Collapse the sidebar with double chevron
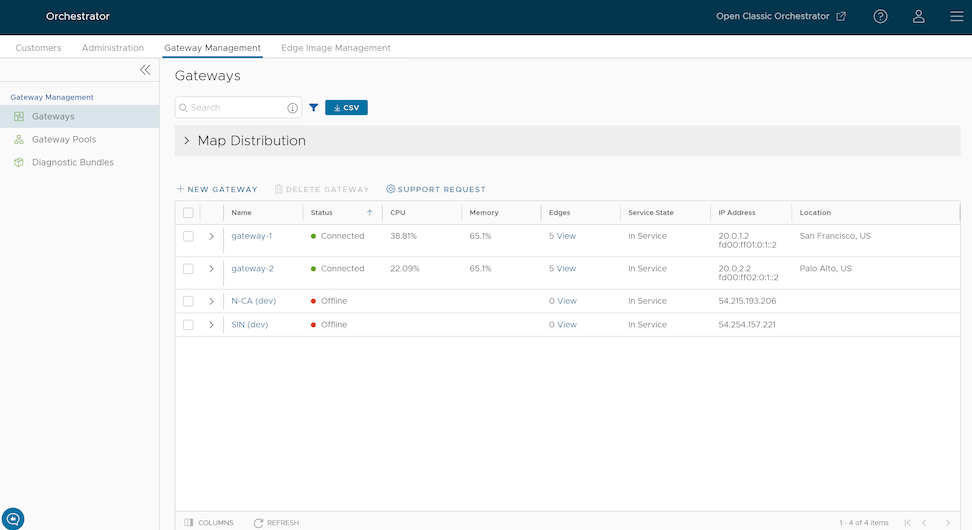 145,70
